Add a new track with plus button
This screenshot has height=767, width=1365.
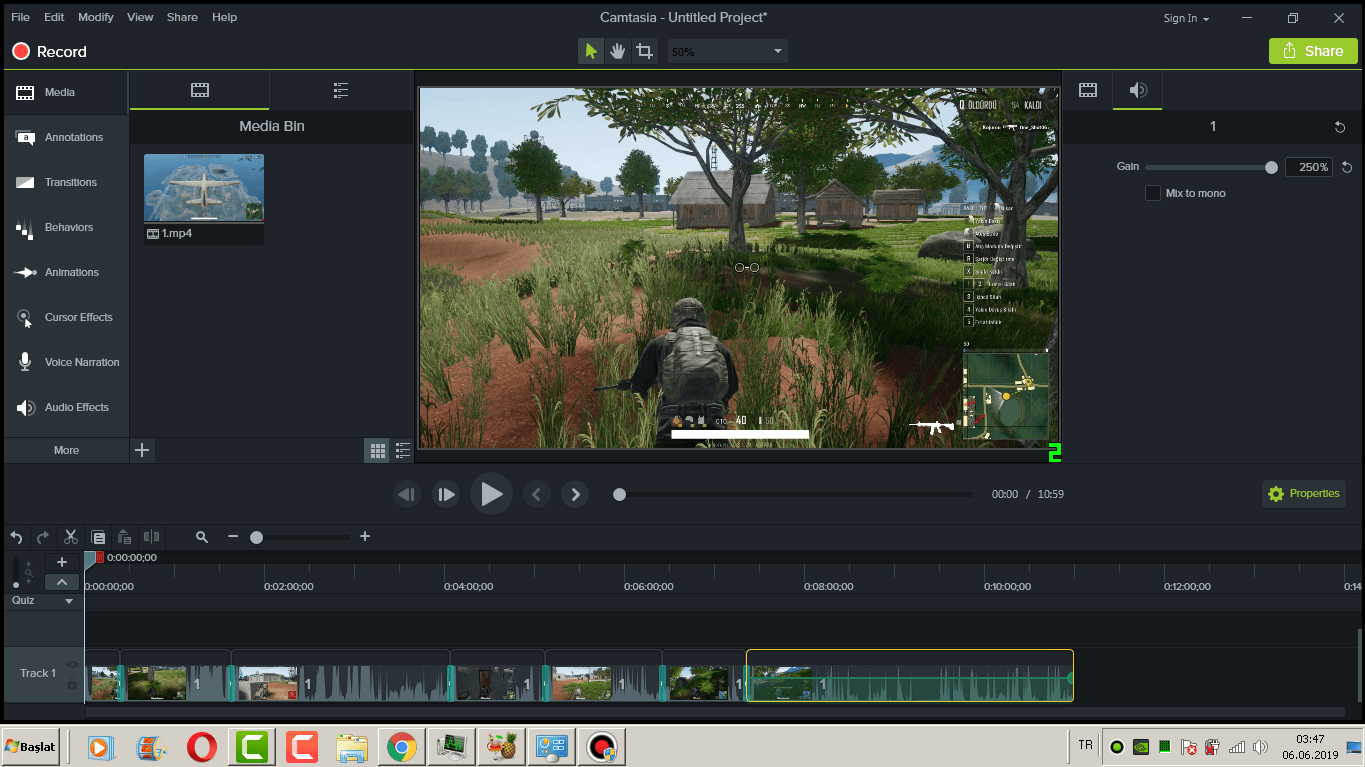click(61, 562)
